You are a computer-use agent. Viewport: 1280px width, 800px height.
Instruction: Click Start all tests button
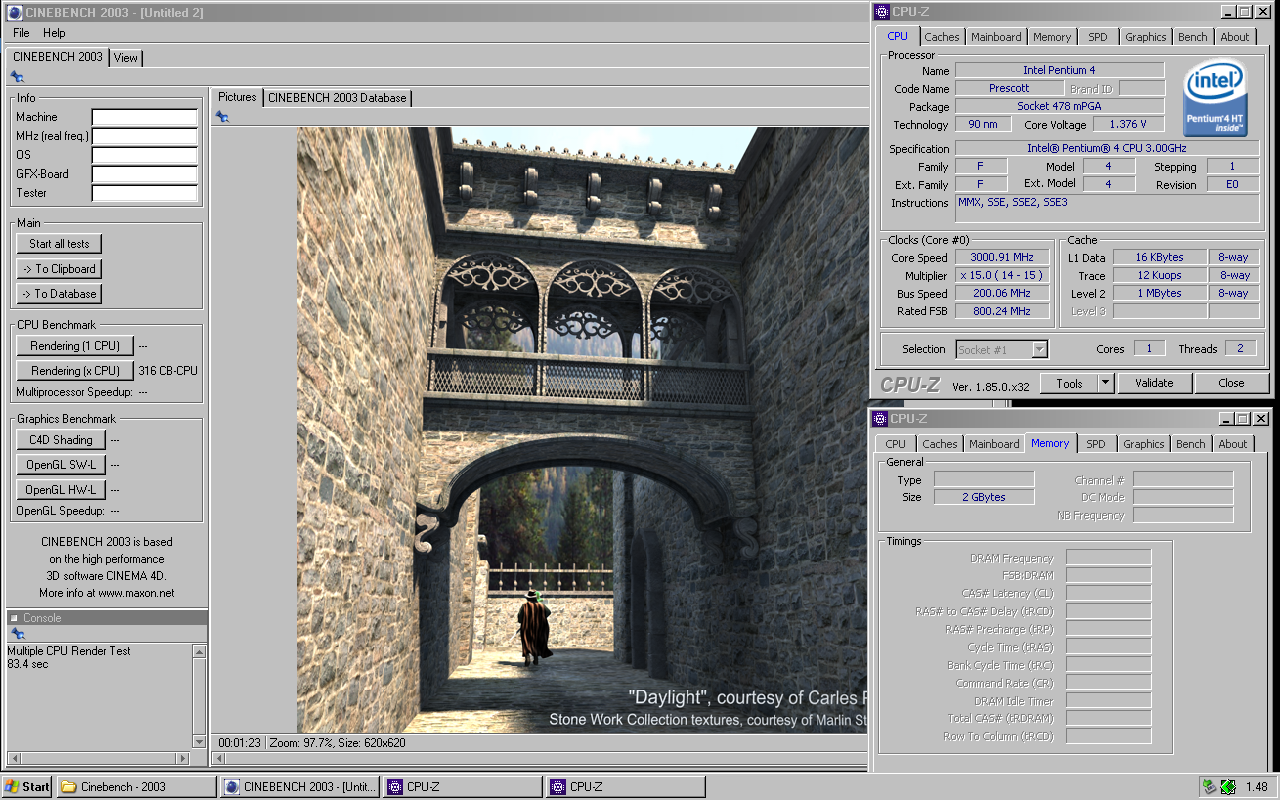pos(59,244)
